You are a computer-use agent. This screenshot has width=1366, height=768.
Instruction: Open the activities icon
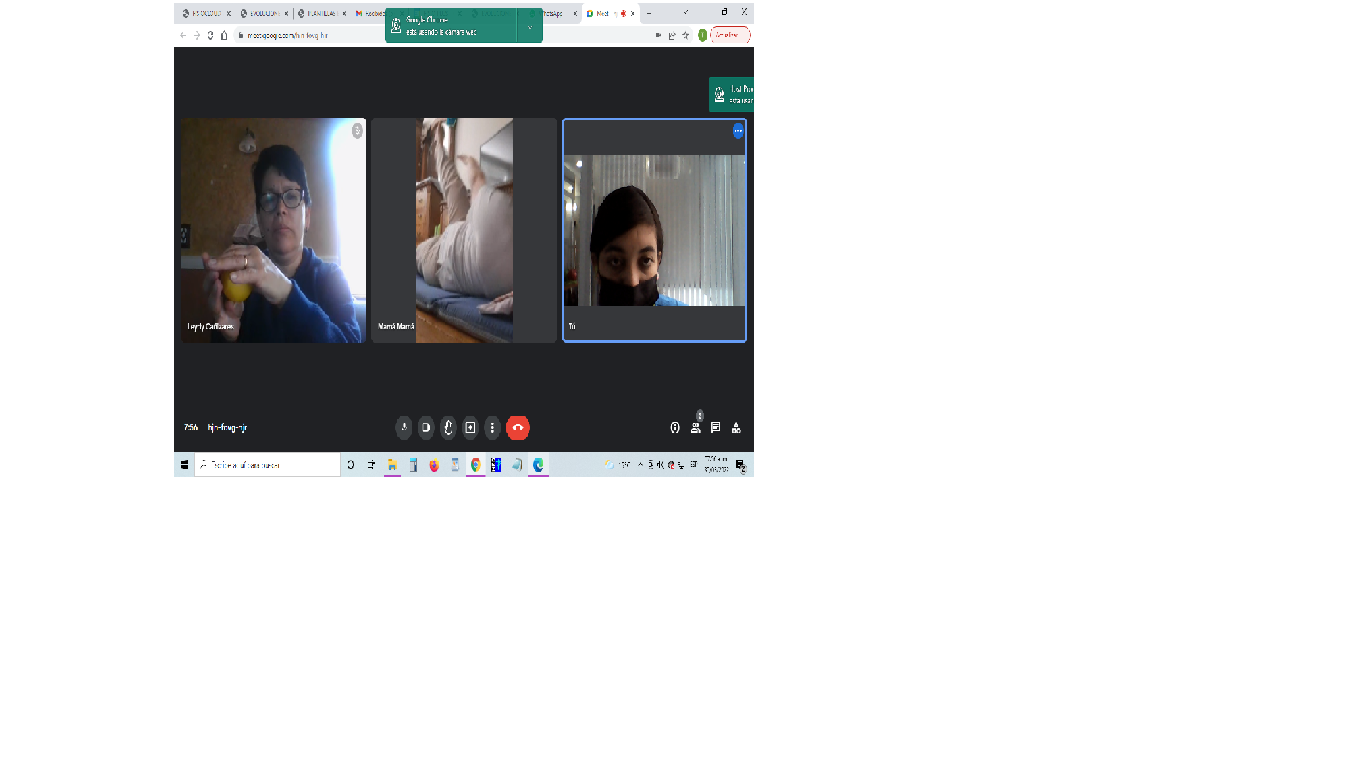[x=737, y=428]
